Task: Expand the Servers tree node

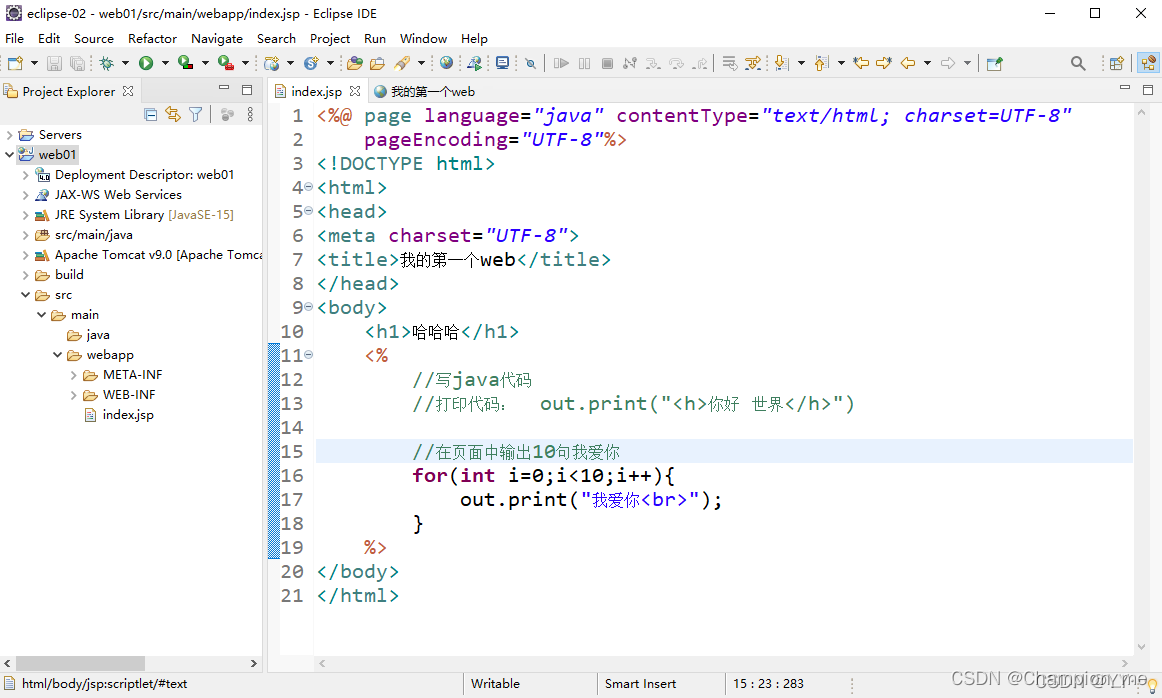Action: pyautogui.click(x=9, y=135)
